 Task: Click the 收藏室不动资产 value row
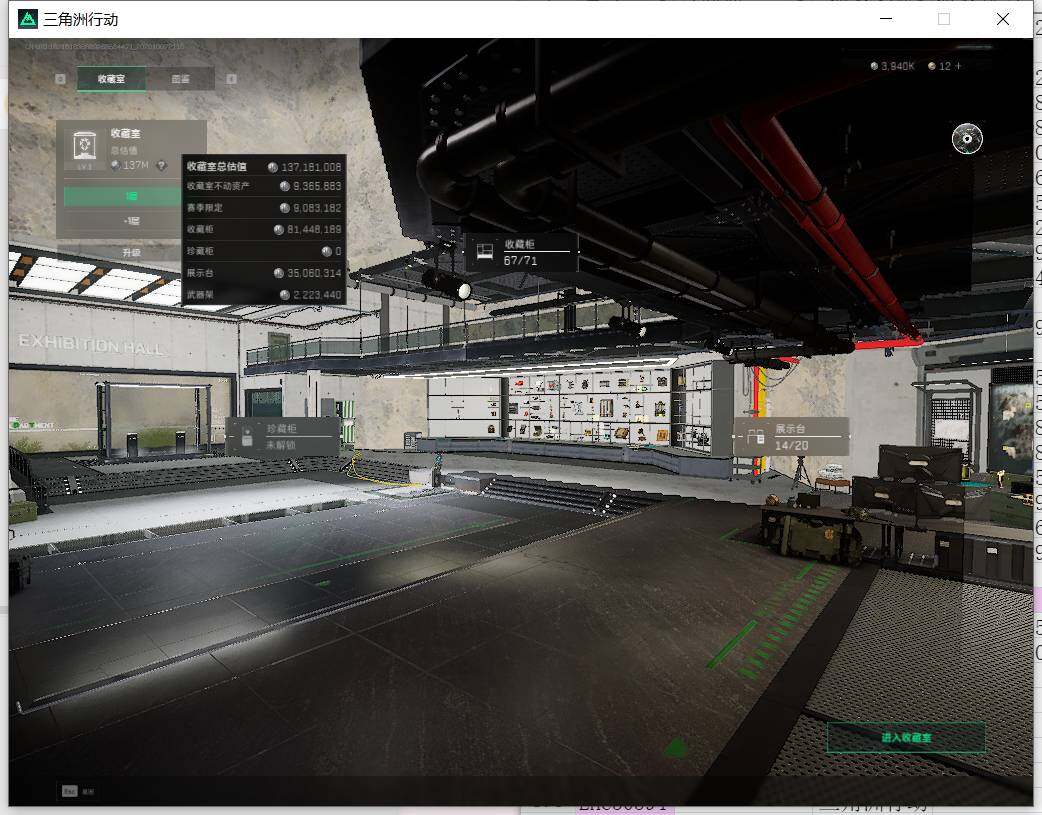tap(264, 186)
